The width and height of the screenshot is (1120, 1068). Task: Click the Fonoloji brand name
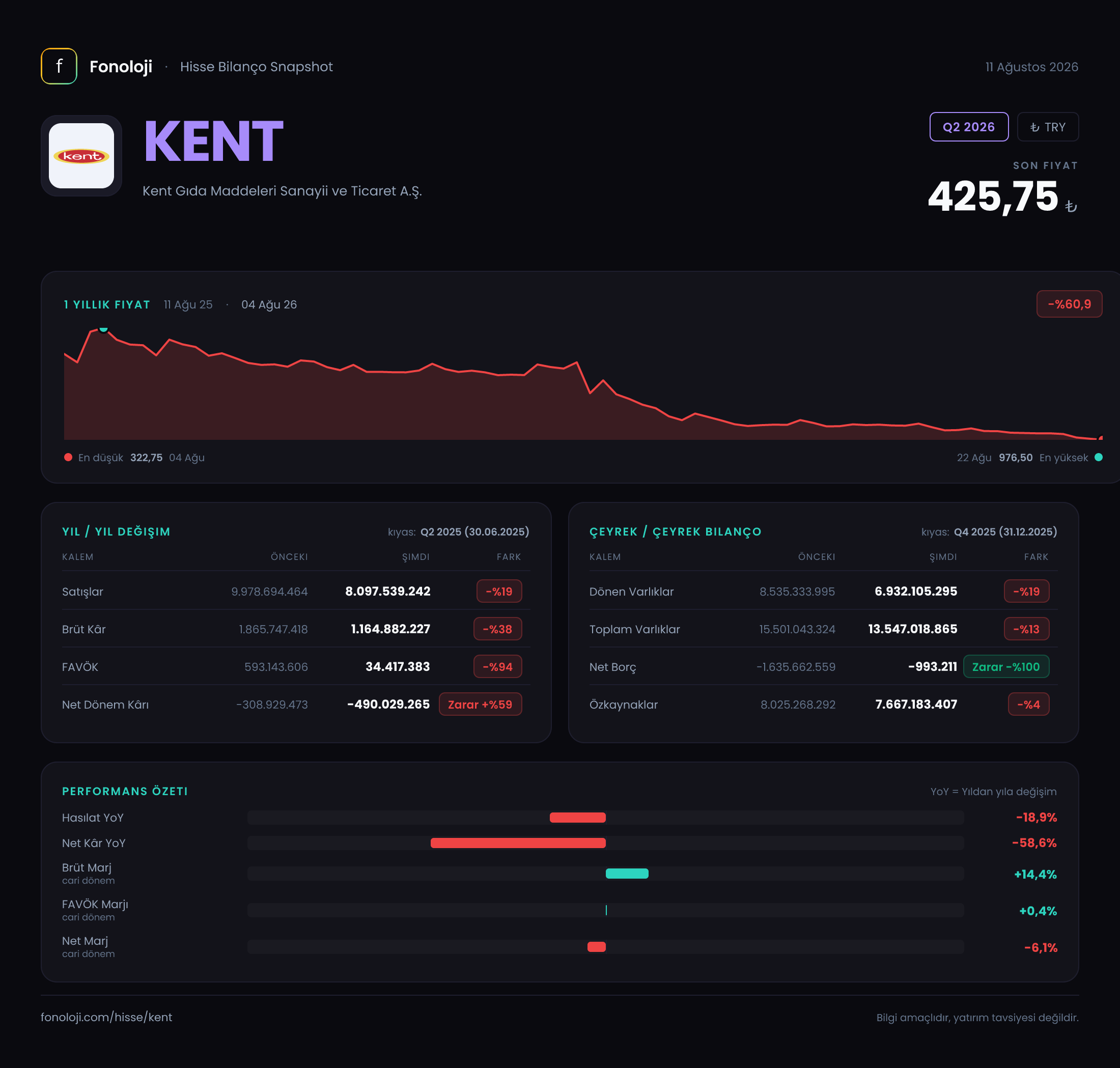121,67
